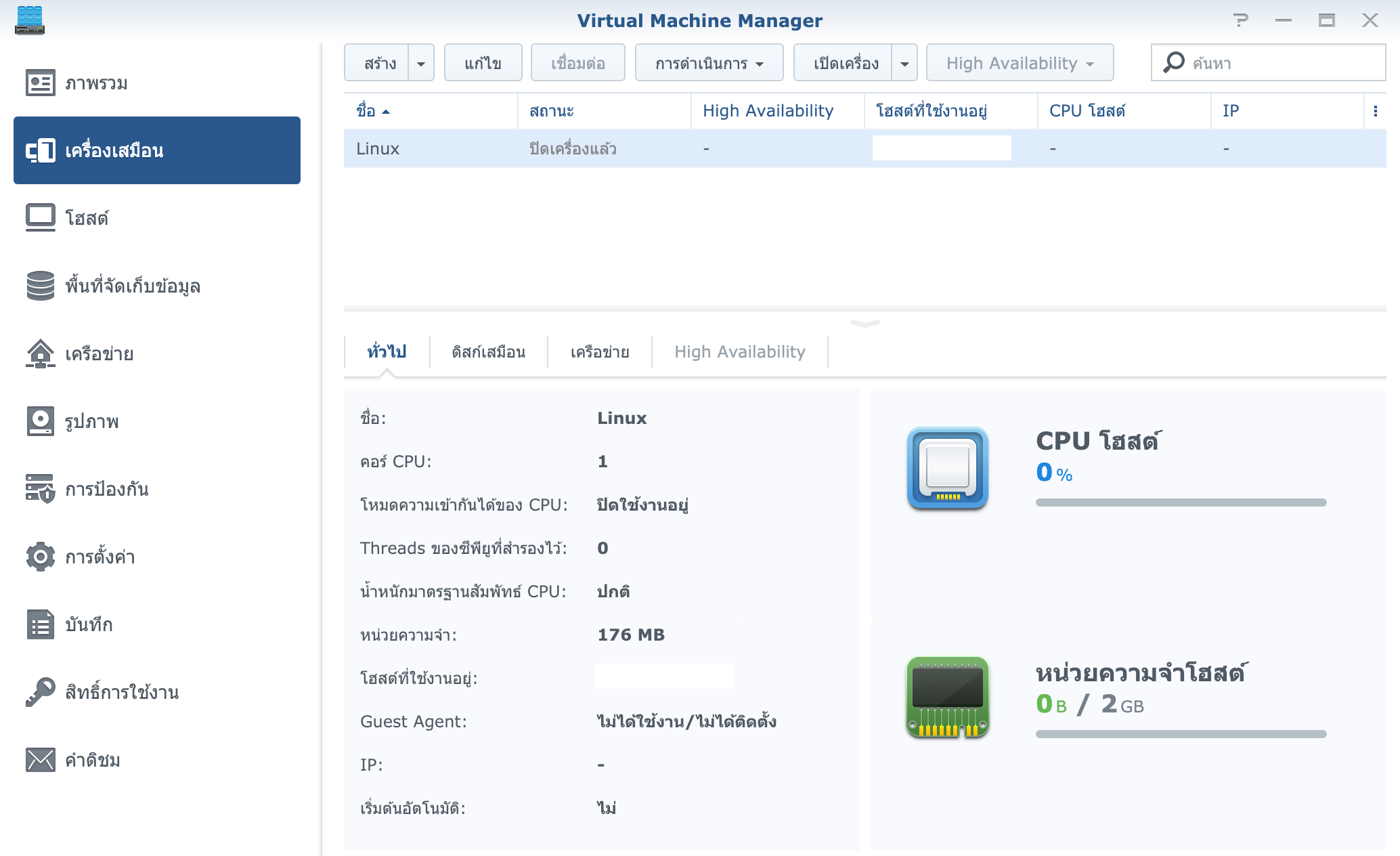1400x856 pixels.
Task: Click the แก้ไข edit button
Action: (483, 63)
